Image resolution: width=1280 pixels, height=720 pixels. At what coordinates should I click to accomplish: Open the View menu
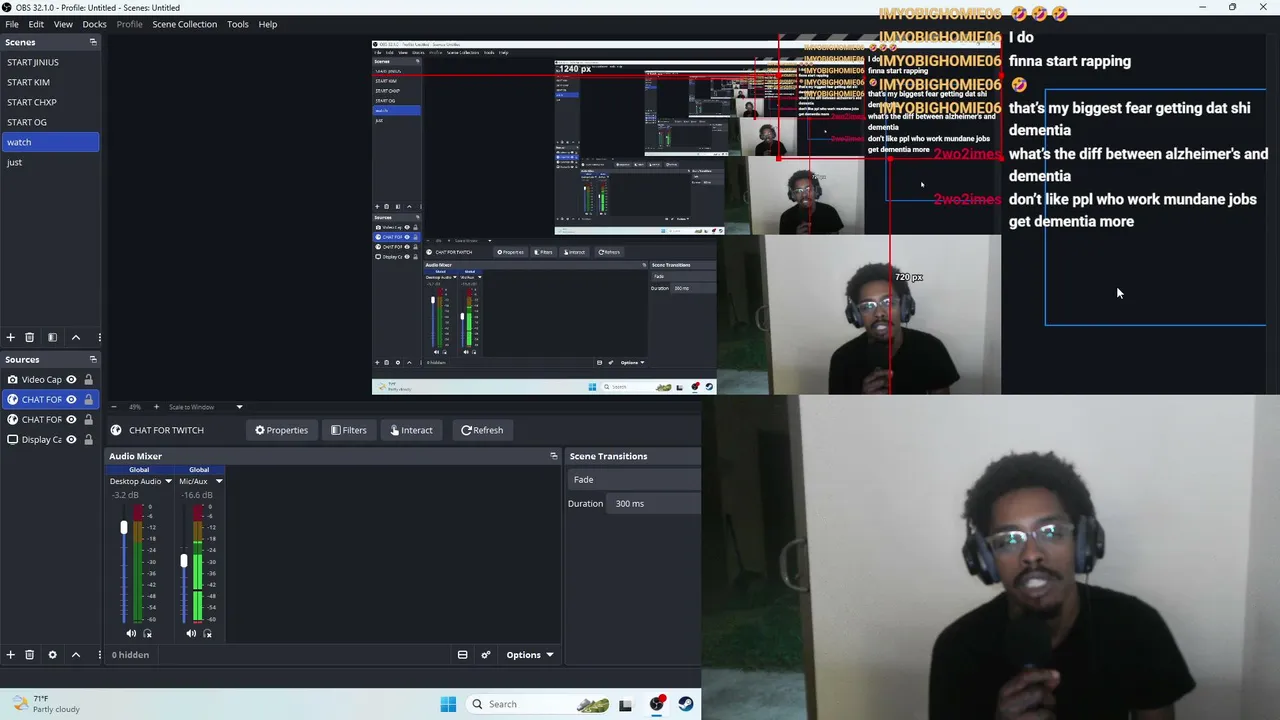coord(63,24)
